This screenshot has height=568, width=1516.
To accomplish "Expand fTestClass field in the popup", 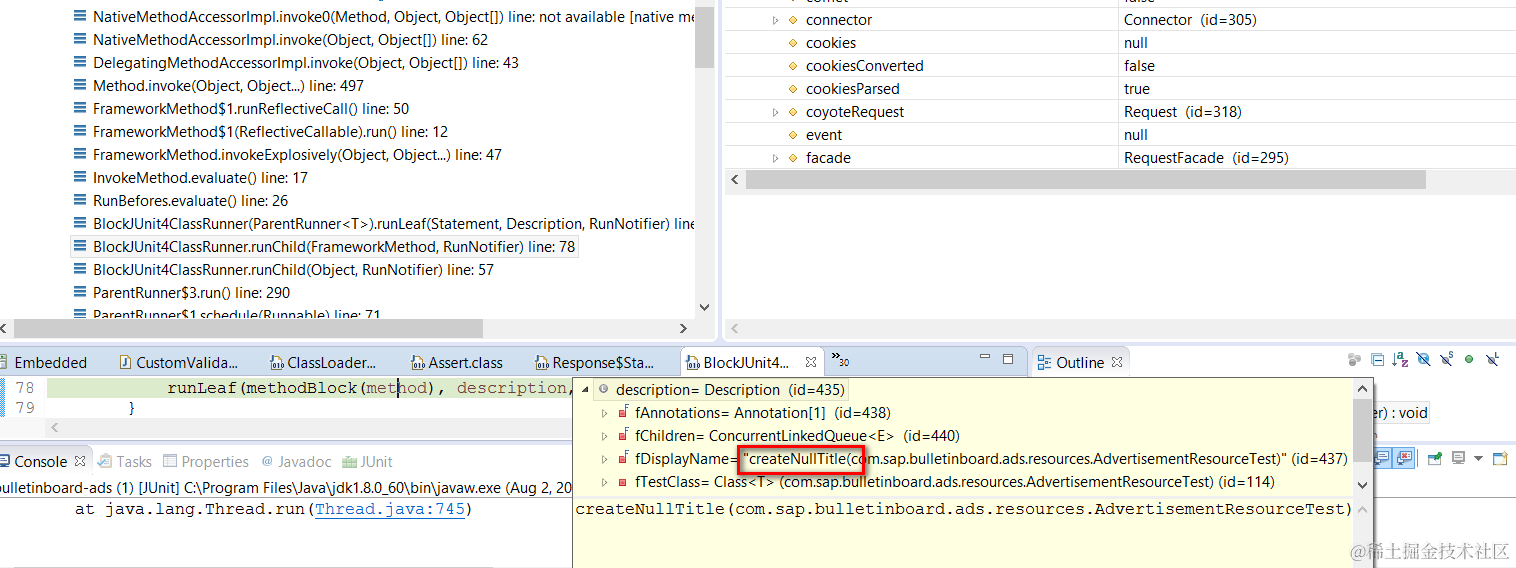I will coord(604,482).
